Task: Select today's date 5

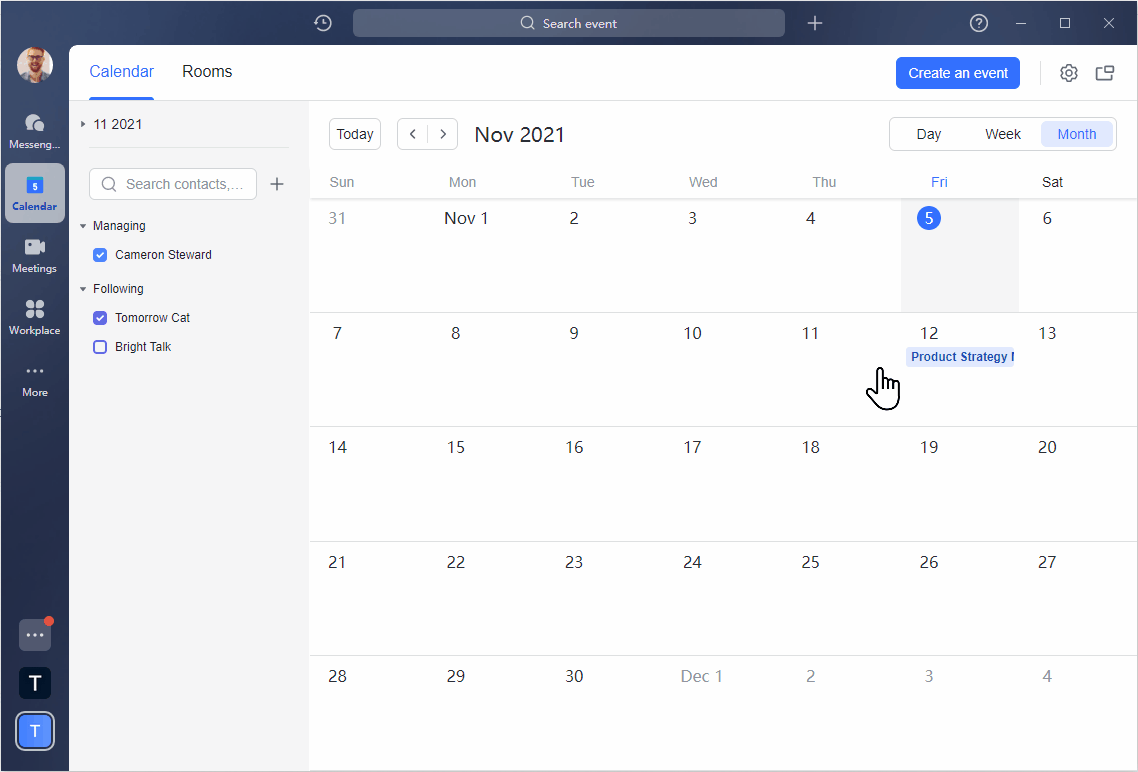Action: pyautogui.click(x=928, y=218)
